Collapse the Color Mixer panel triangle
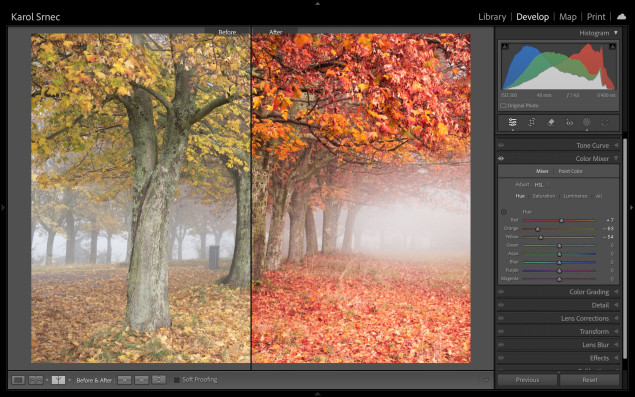 point(616,158)
